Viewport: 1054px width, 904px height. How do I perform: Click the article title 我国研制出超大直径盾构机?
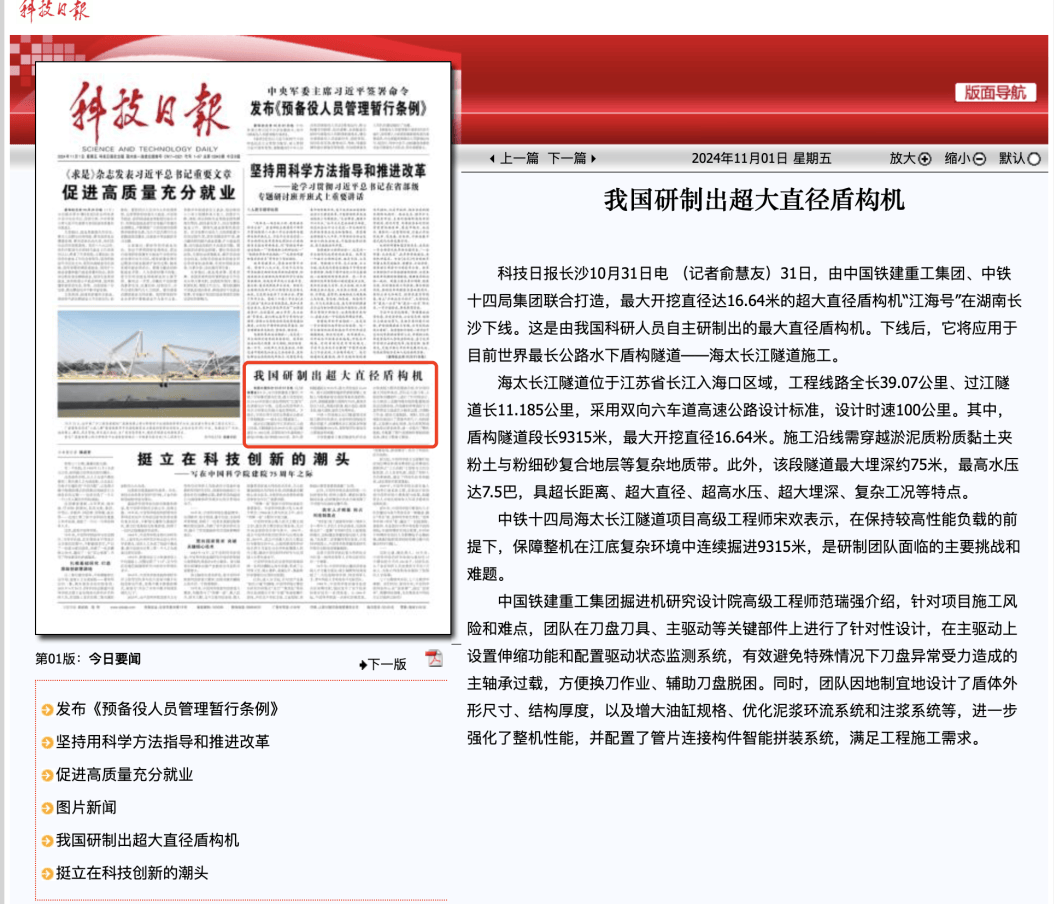pos(754,200)
